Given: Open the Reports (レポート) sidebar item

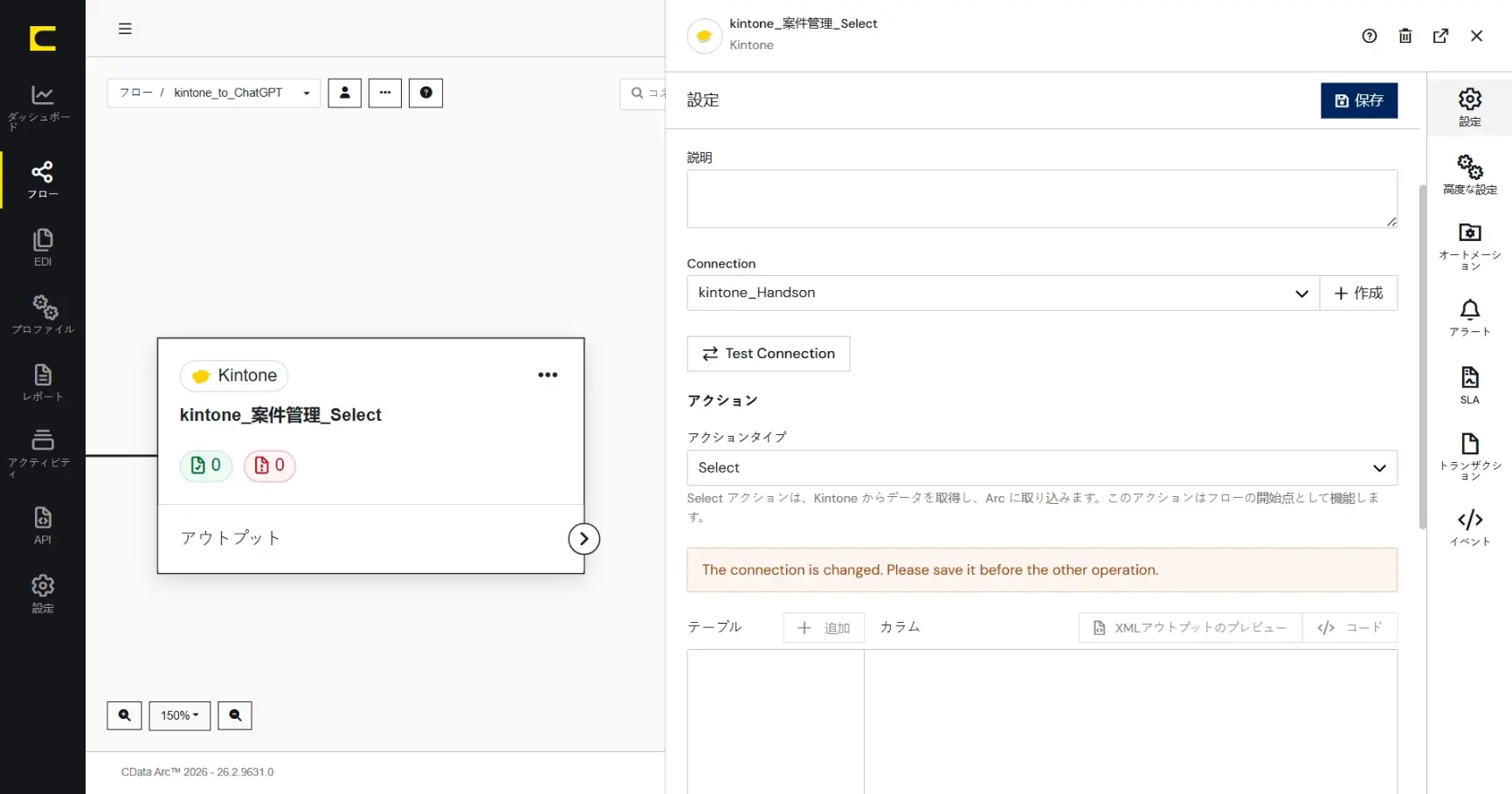Looking at the screenshot, I should tap(42, 383).
